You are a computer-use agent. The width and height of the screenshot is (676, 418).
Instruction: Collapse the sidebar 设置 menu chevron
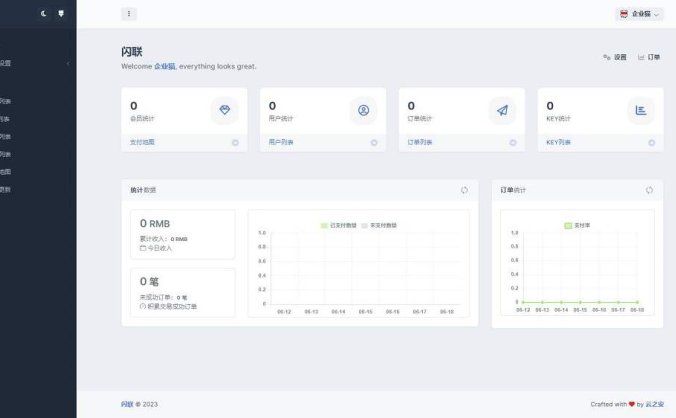click(68, 63)
